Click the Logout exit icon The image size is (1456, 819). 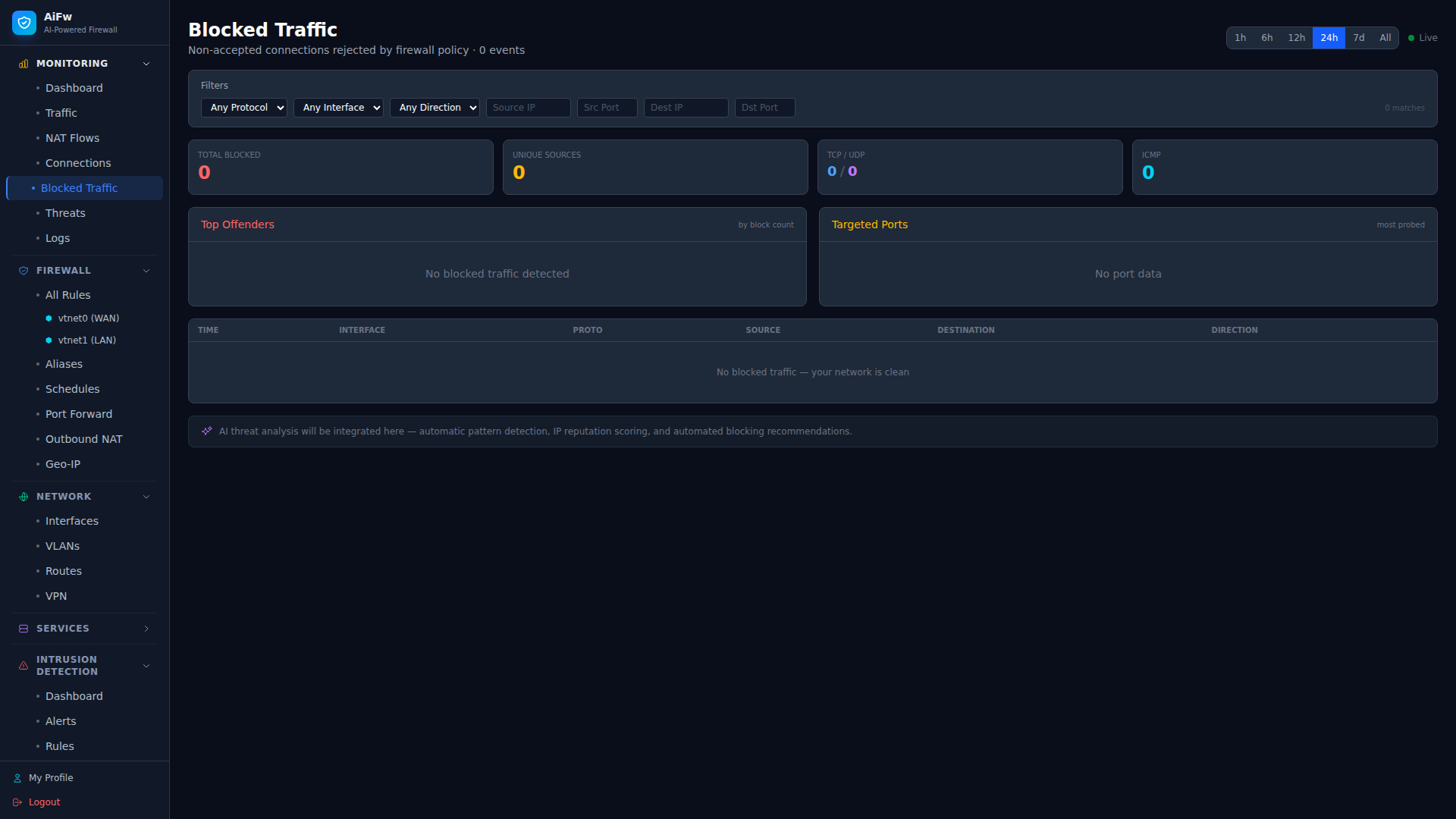[x=17, y=802]
